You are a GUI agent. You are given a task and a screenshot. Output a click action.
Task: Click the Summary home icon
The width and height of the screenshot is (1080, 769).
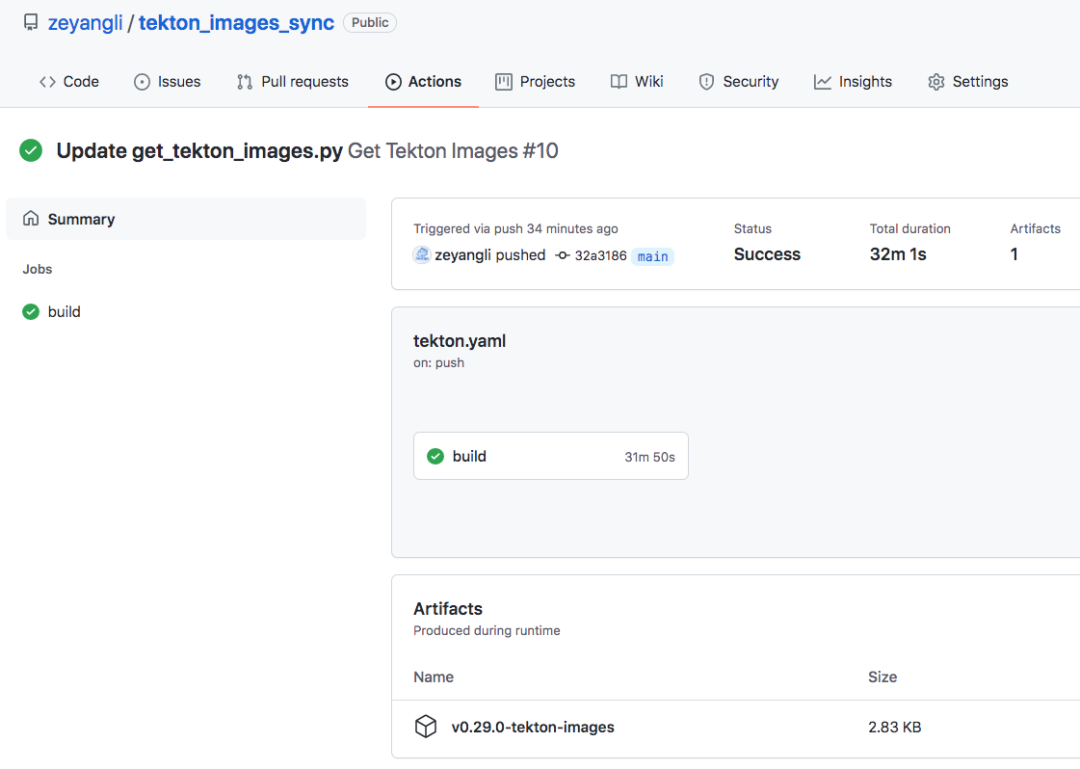(x=31, y=219)
